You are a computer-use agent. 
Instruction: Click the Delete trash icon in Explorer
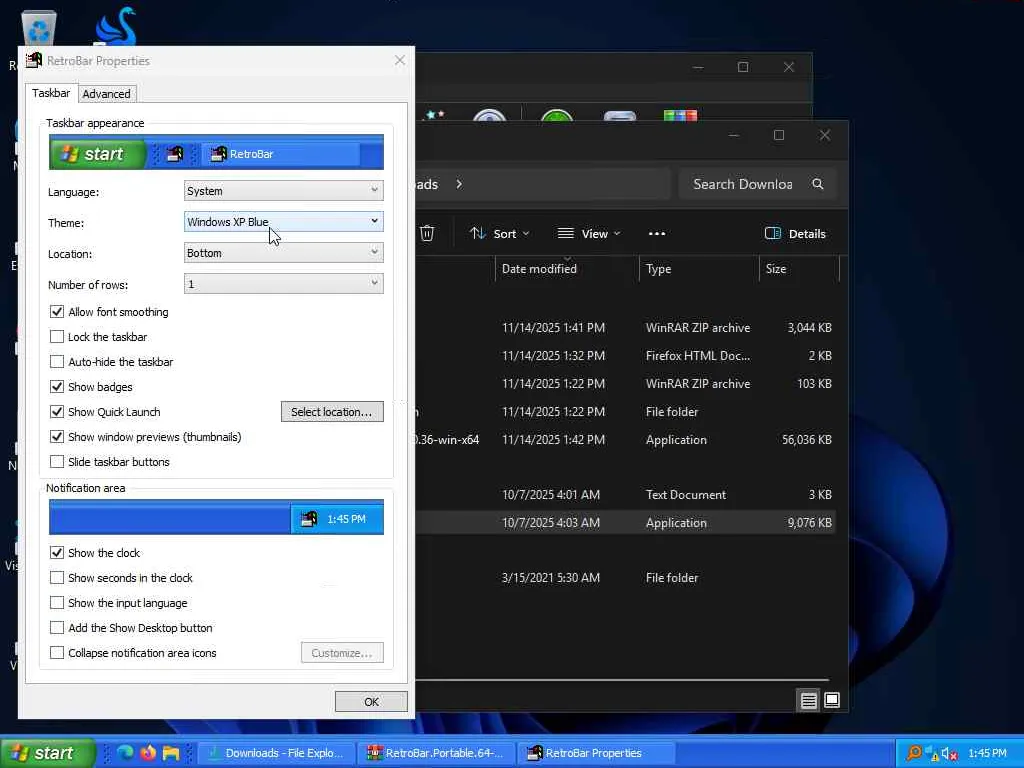tap(426, 233)
